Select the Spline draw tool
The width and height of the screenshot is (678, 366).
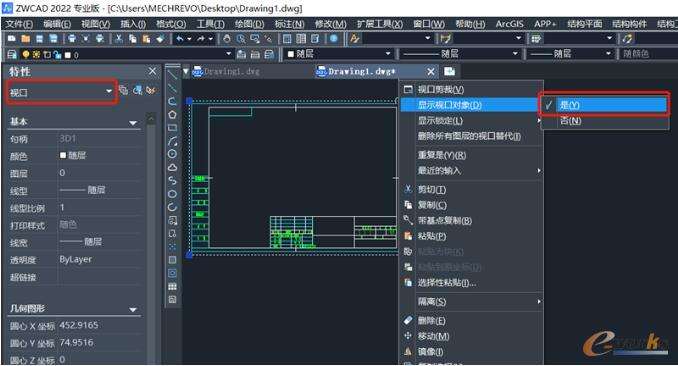[173, 180]
